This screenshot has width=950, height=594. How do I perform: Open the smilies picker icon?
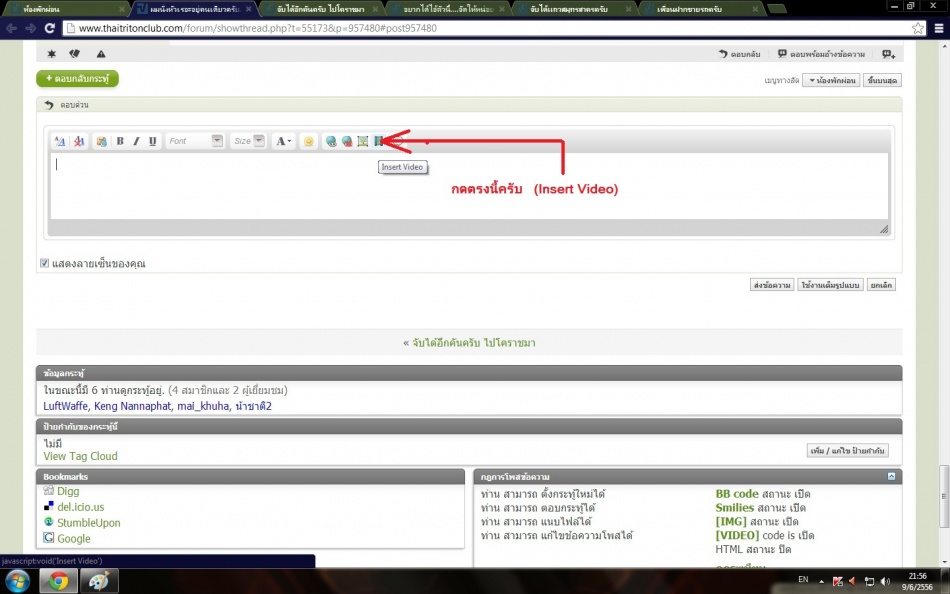pos(309,141)
